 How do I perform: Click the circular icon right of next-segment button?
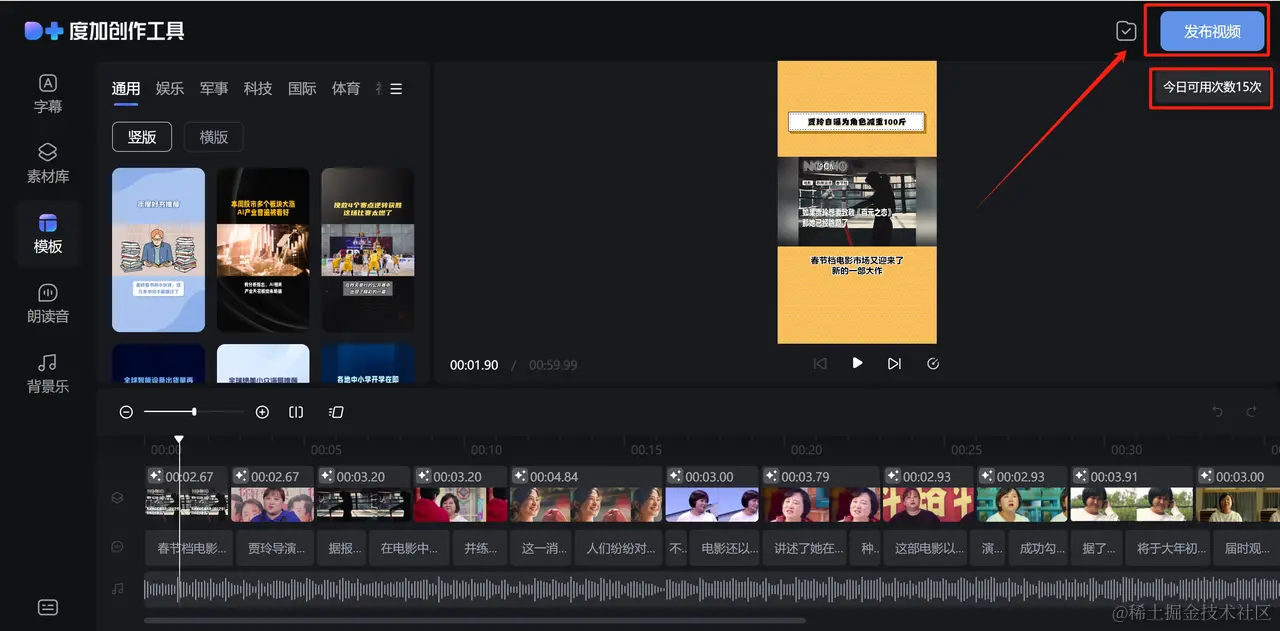(933, 364)
